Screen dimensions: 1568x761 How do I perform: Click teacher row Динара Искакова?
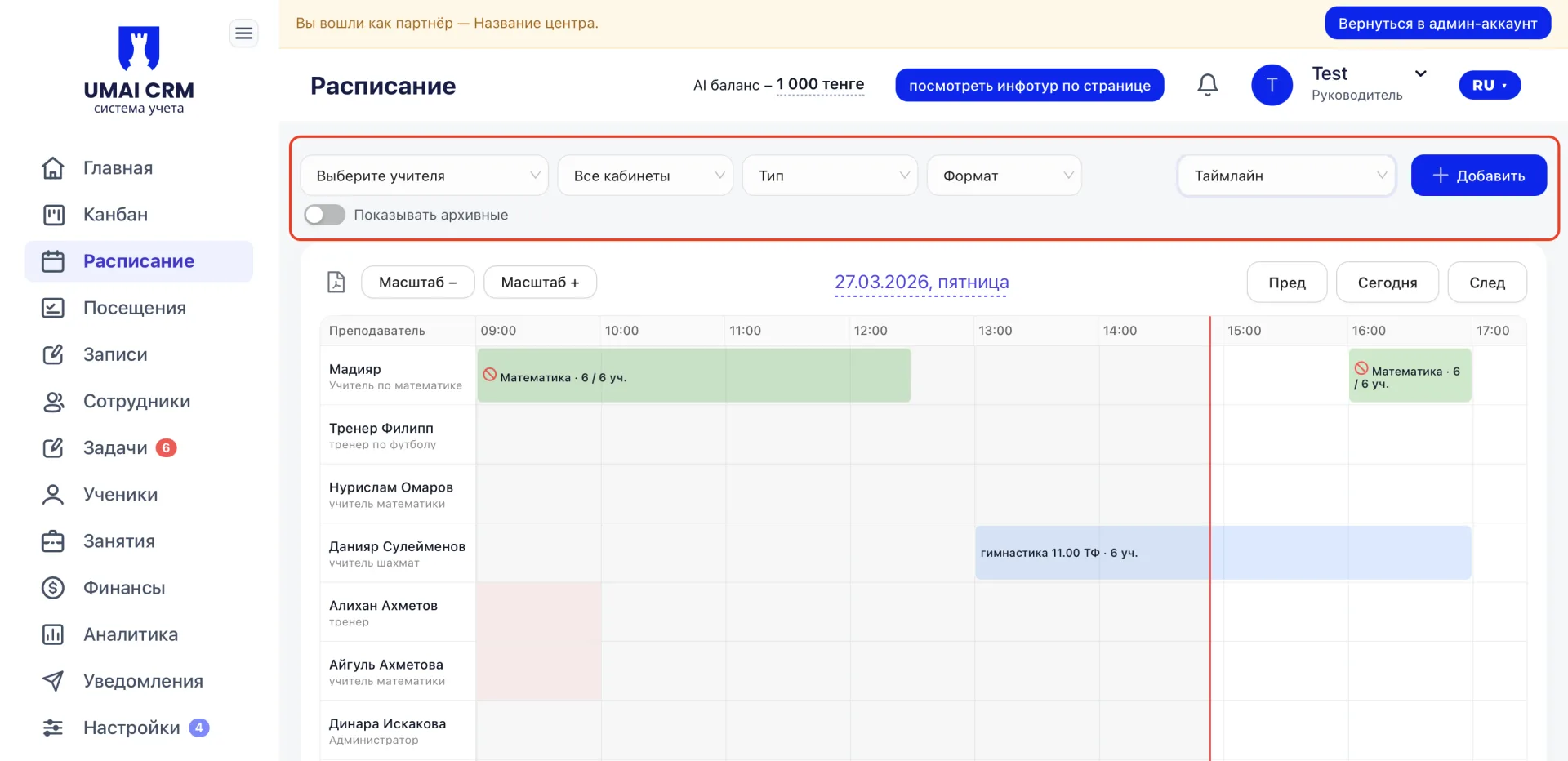pos(398,731)
